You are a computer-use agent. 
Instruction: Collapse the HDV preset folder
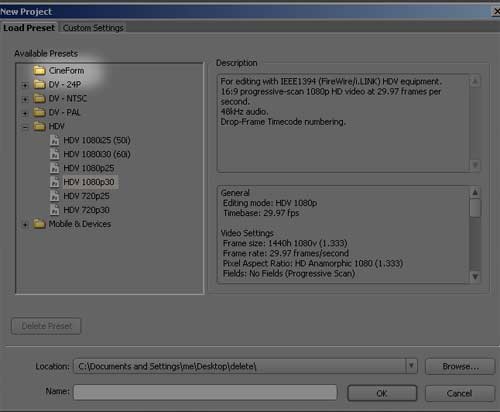point(25,127)
